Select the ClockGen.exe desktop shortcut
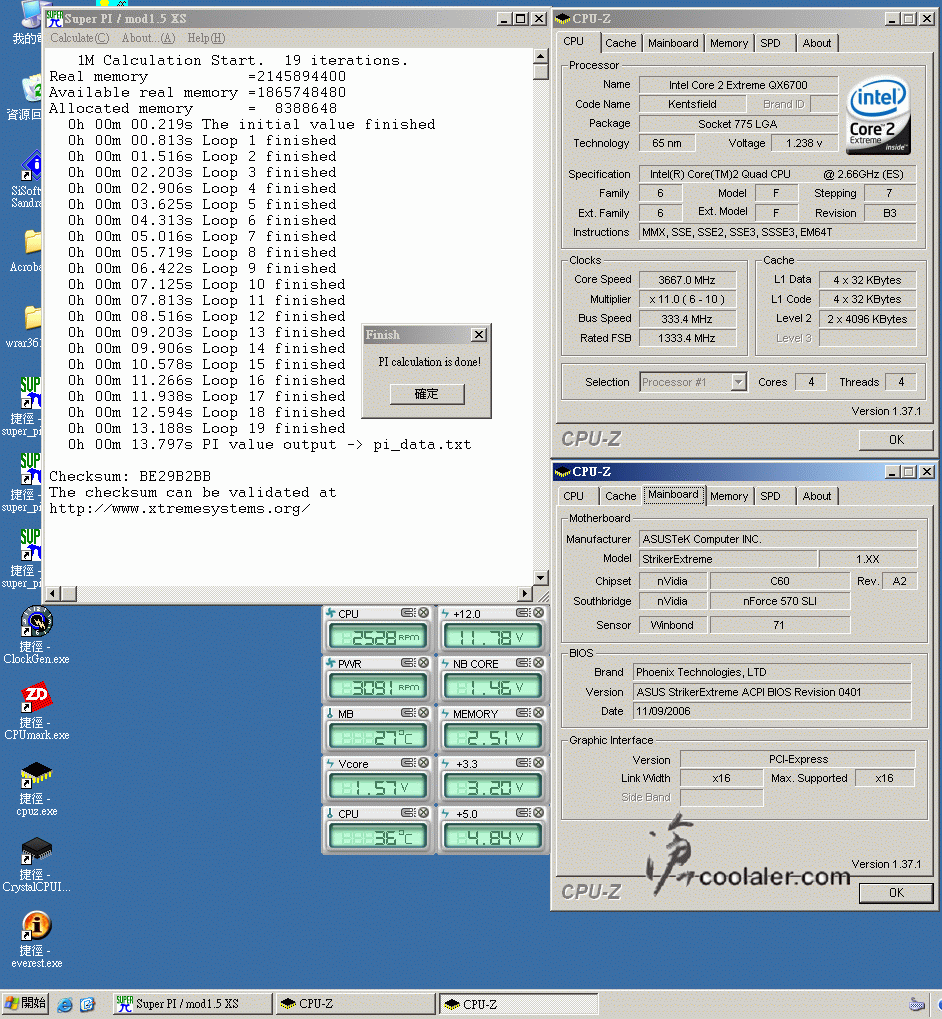The image size is (942, 1019). pos(36,635)
